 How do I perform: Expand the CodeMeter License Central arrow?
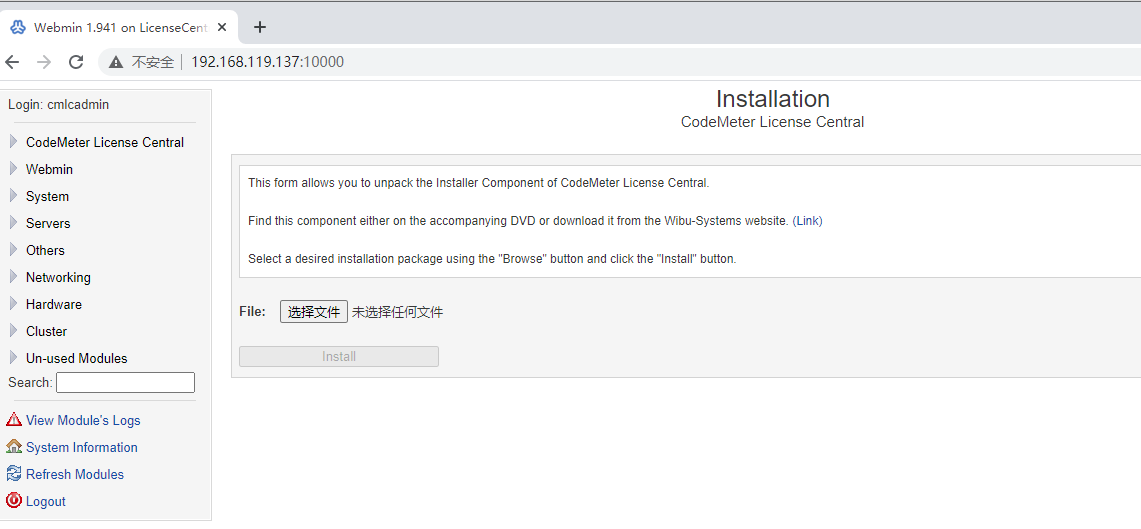coord(13,141)
